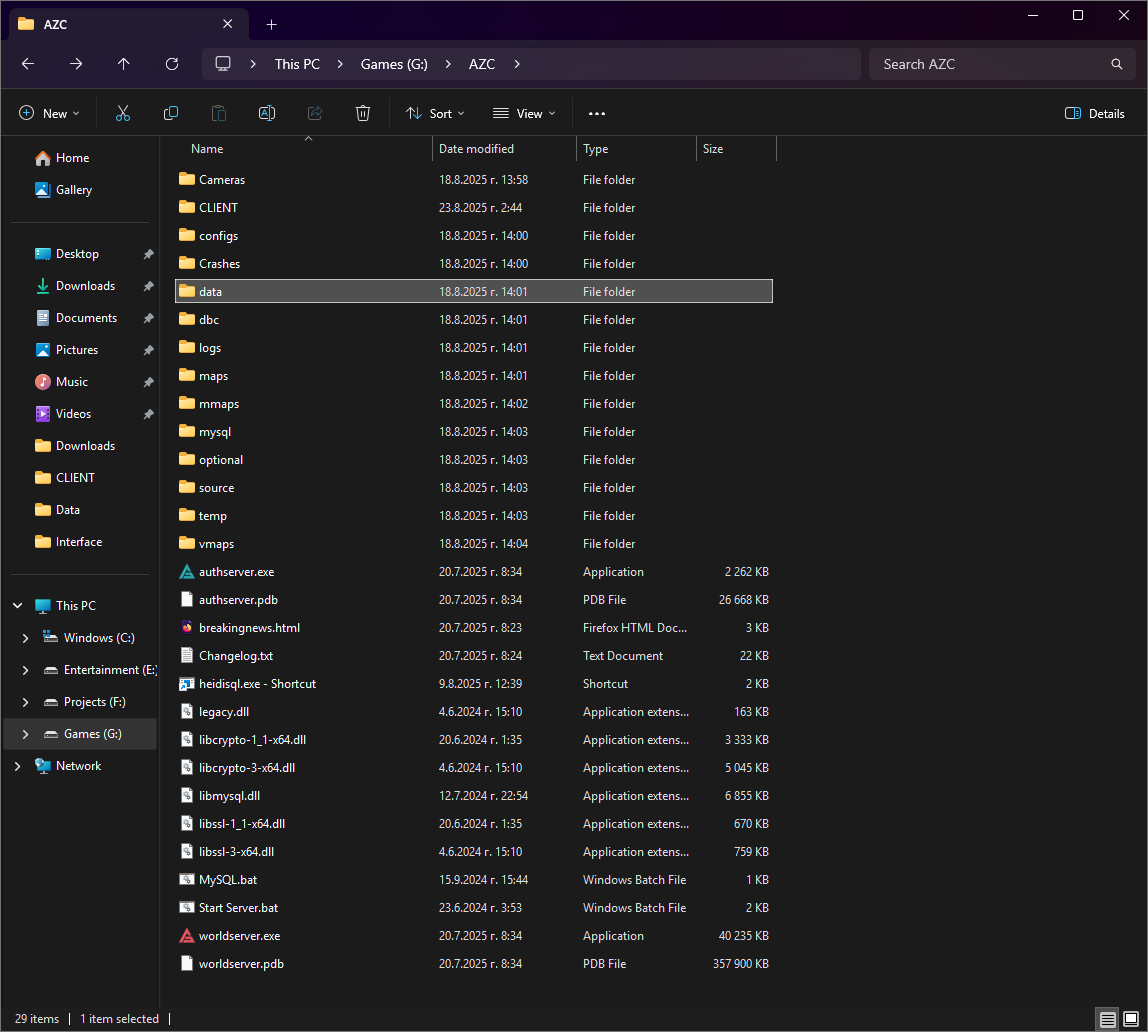Screen dimensions: 1148x1032
Task: Open Interface folder in sidebar
Action: 79,542
